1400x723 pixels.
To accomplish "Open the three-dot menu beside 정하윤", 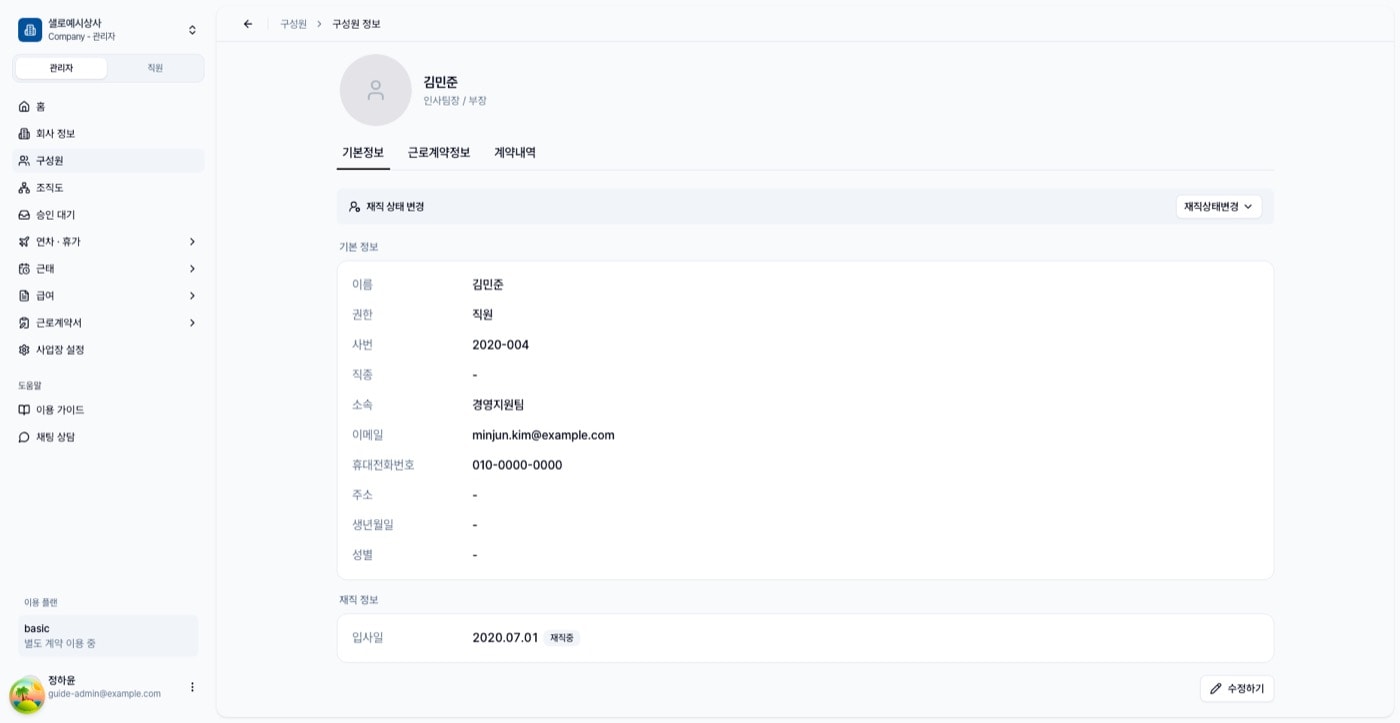I will [x=192, y=687].
